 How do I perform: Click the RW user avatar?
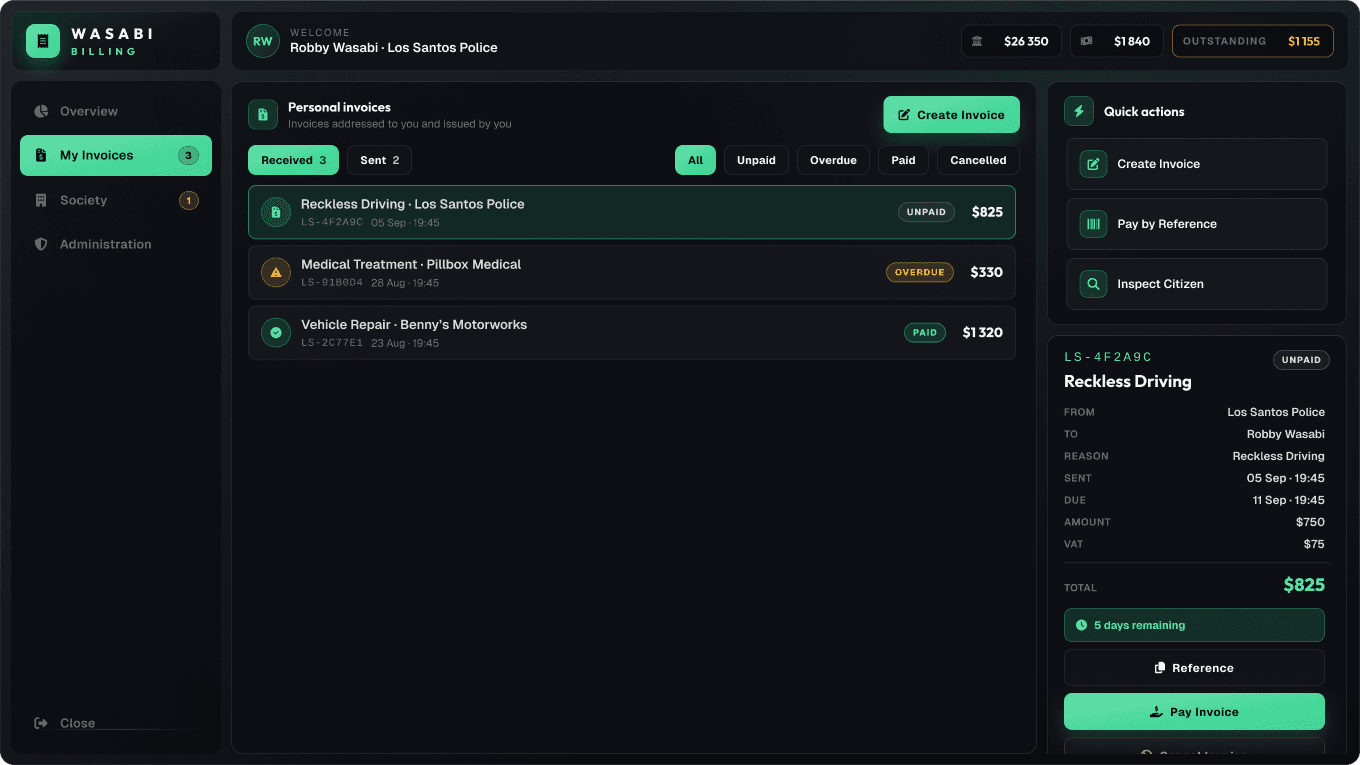tap(262, 41)
